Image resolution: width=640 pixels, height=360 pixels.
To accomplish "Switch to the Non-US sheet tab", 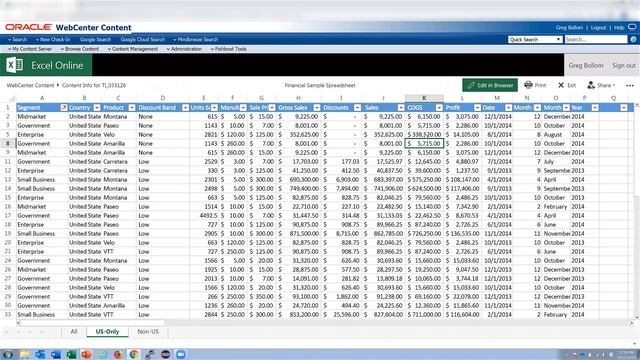I will [x=148, y=331].
